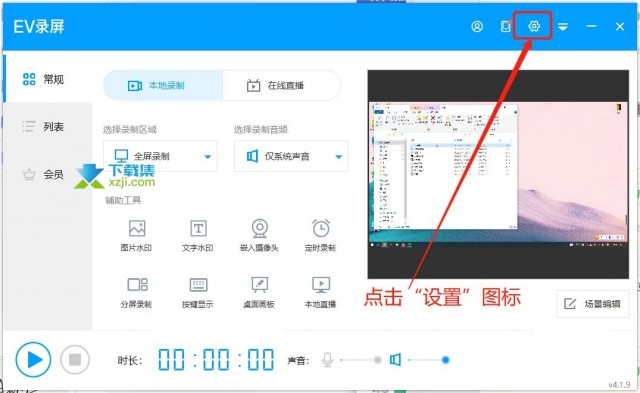Click the 辅助工具 heading

click(x=123, y=200)
